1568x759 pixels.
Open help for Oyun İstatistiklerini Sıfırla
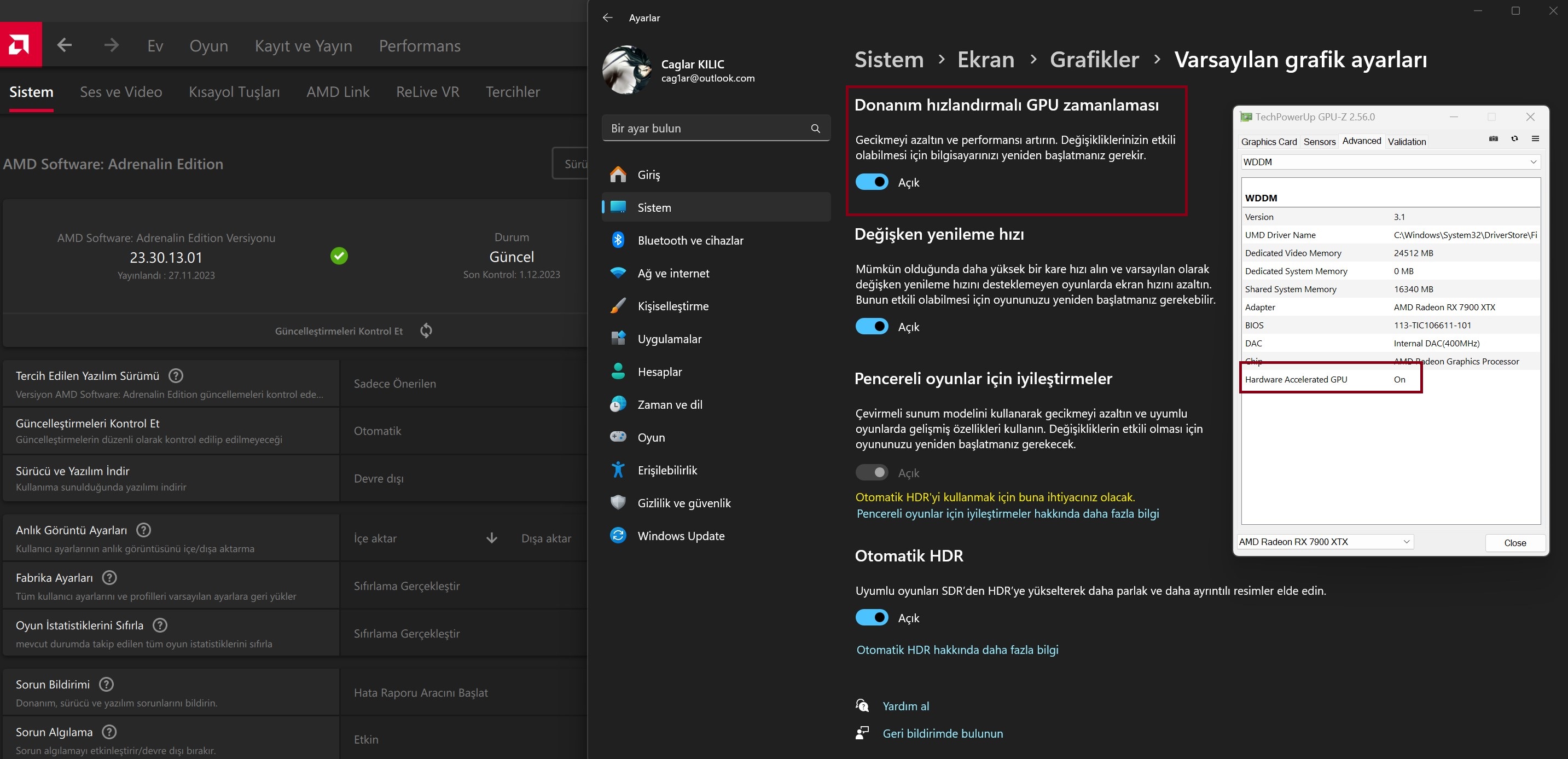[x=160, y=625]
